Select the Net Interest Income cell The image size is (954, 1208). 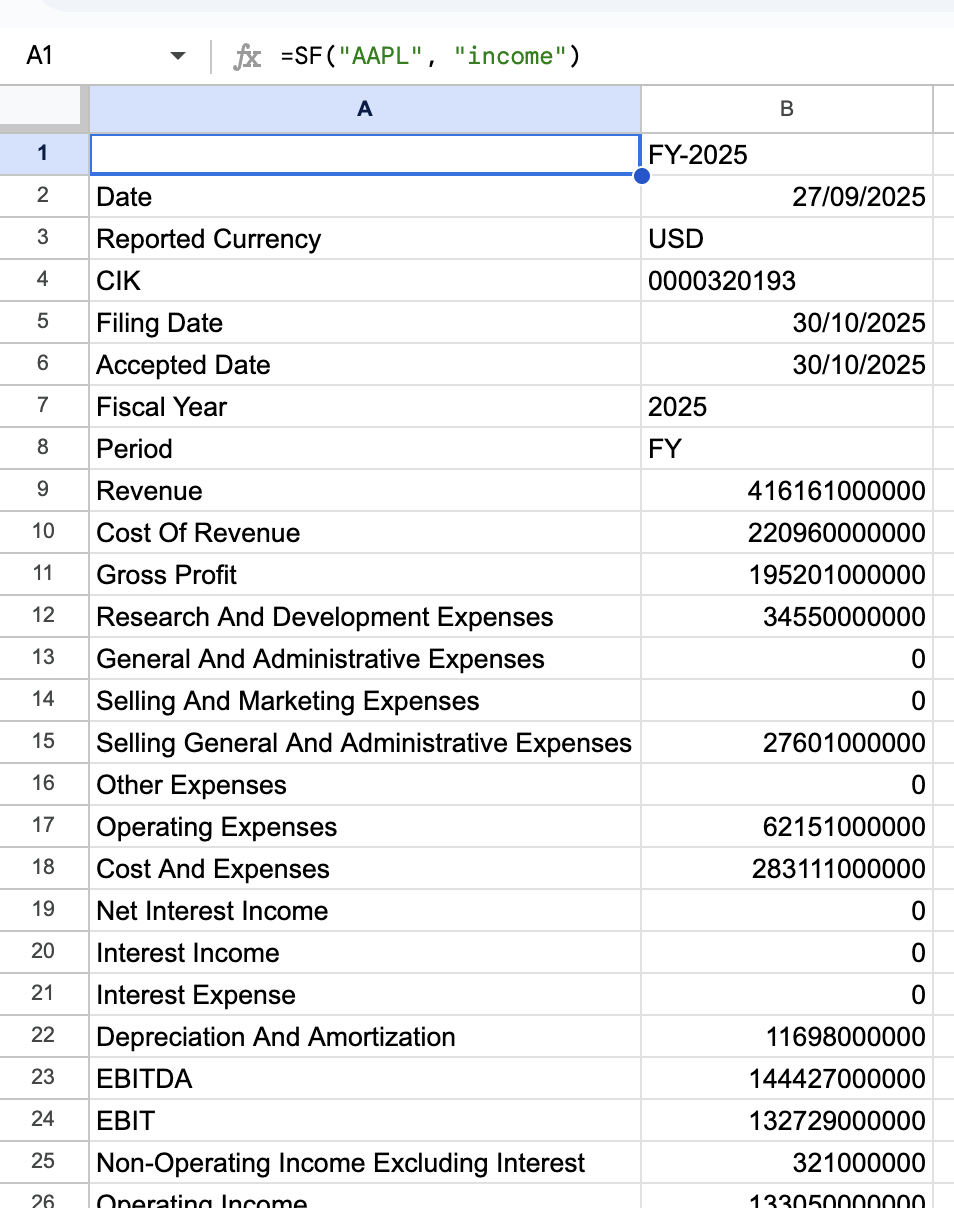[x=365, y=910]
